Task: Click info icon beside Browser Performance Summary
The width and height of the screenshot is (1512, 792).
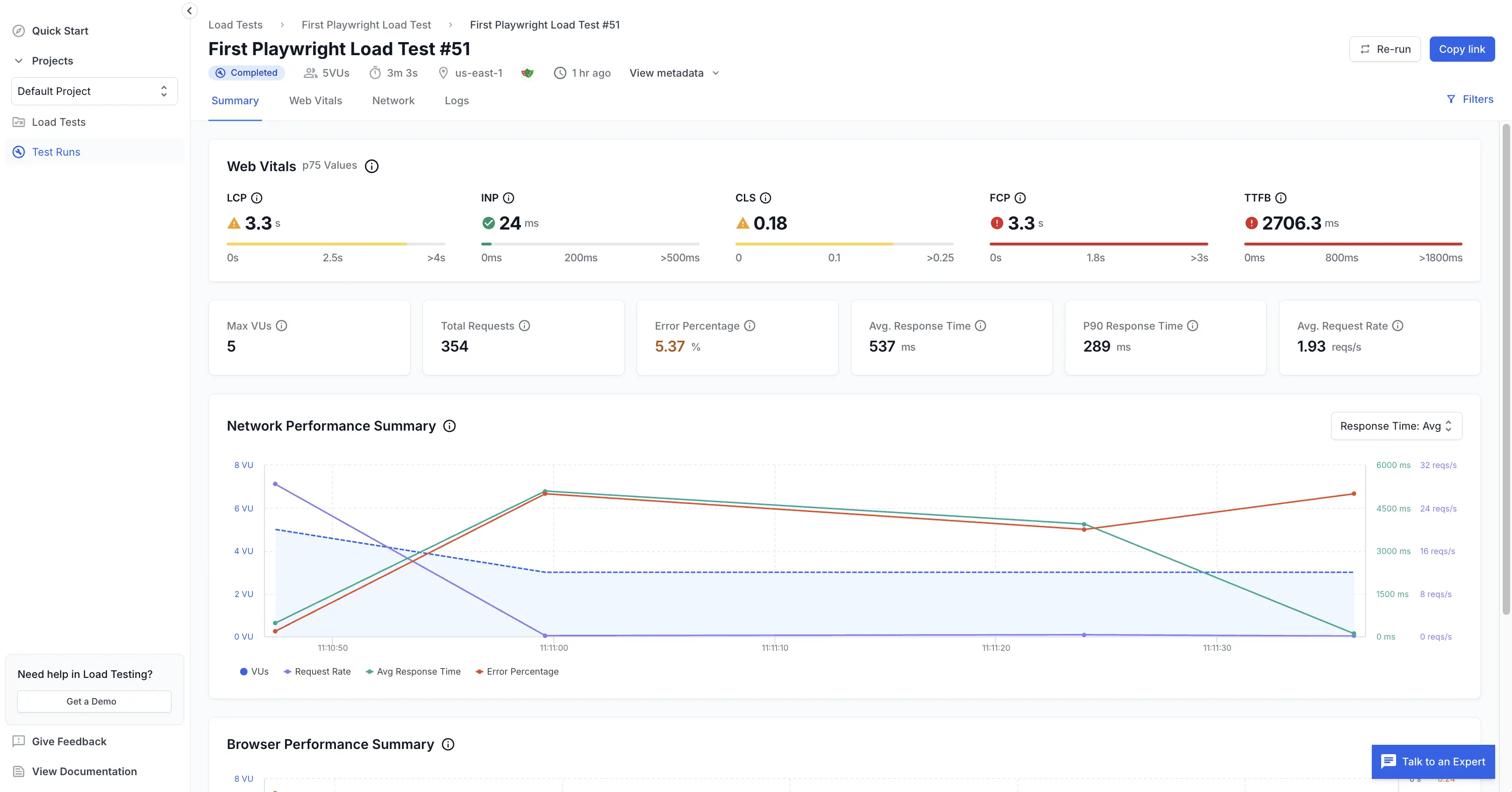Action: (x=448, y=744)
